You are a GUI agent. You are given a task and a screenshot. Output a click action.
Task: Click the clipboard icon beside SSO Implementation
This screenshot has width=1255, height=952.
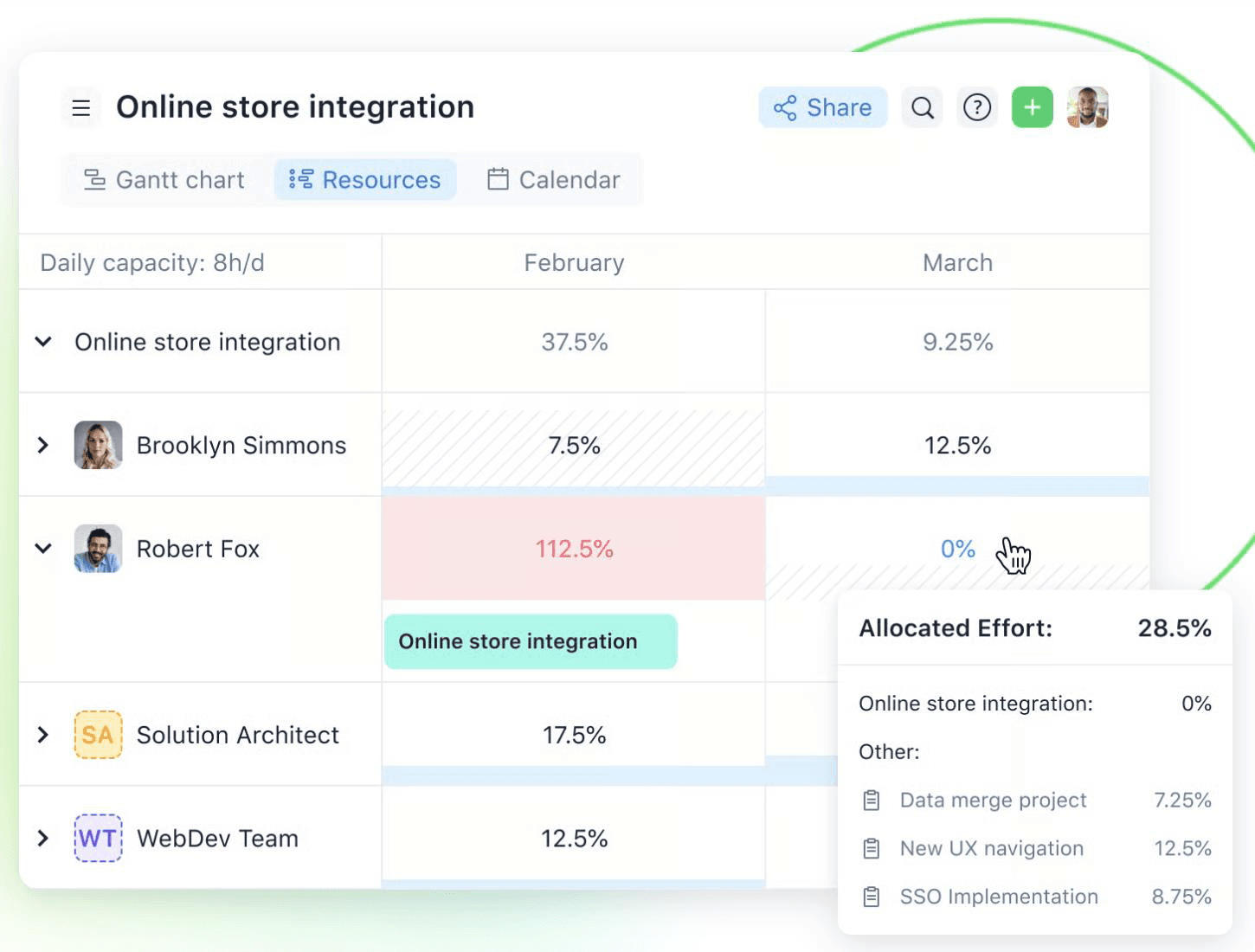click(x=872, y=897)
